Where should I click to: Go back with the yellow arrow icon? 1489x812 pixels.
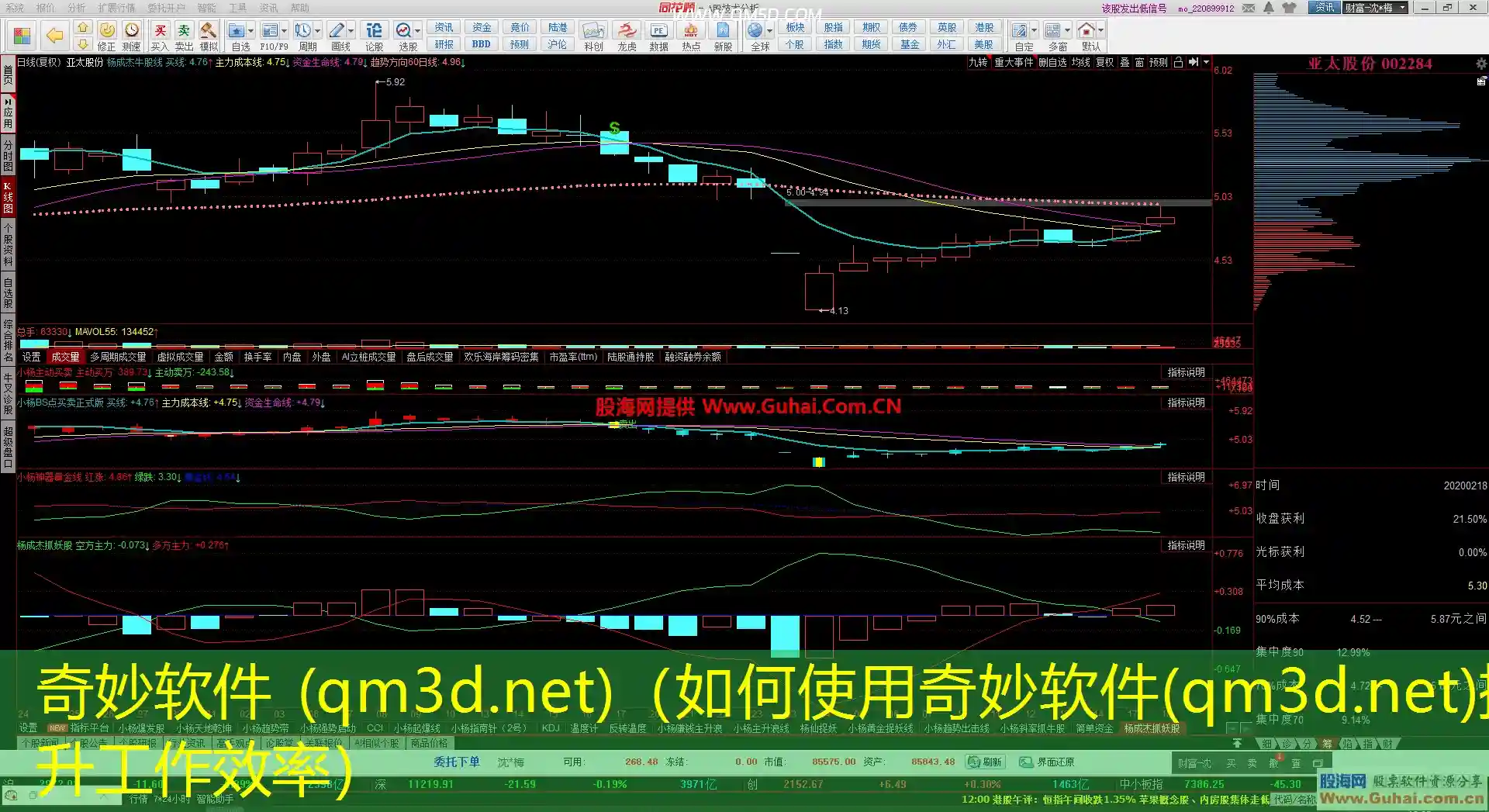54,36
